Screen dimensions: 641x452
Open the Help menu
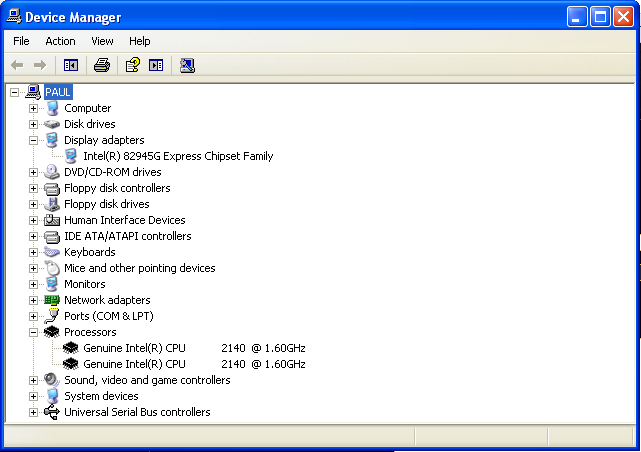[140, 41]
